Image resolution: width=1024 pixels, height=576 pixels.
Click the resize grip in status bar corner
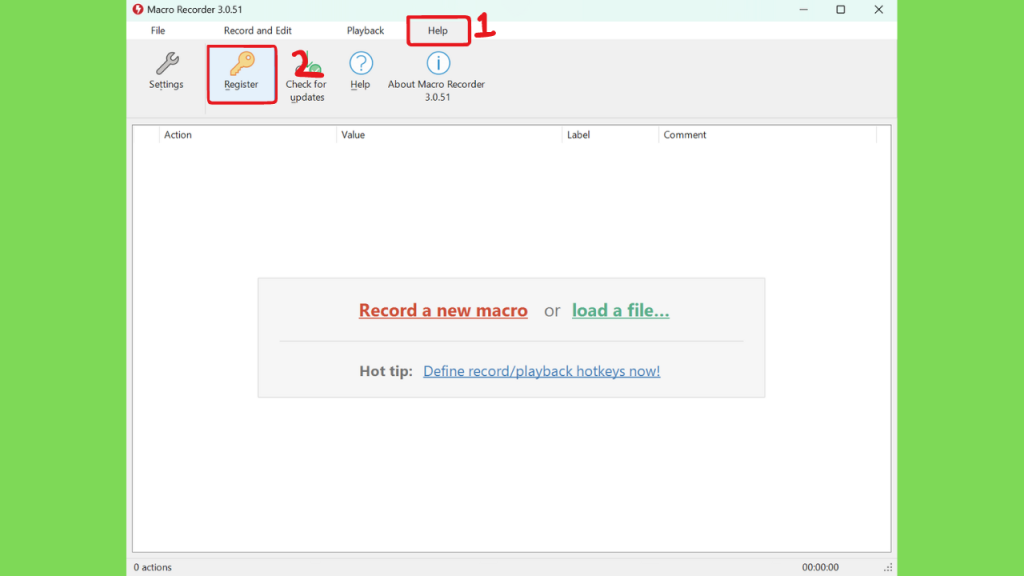888,568
